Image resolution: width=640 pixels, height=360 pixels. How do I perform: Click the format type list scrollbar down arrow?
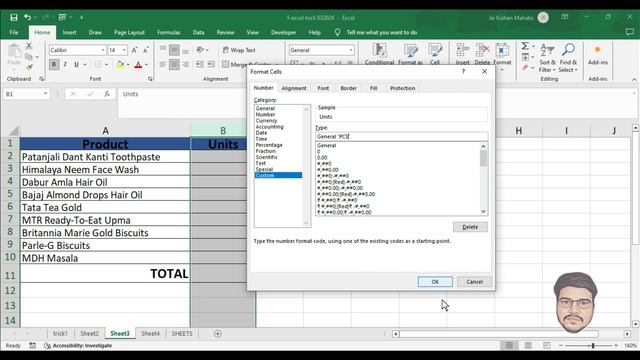pyautogui.click(x=483, y=211)
